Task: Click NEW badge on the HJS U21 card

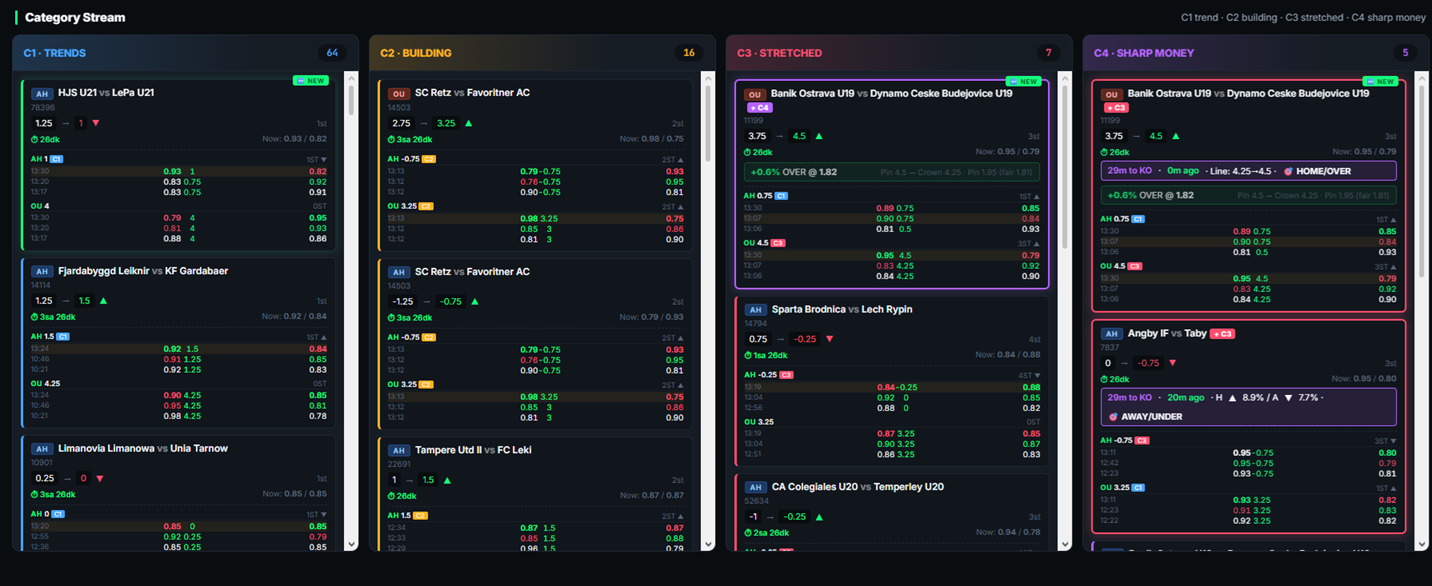Action: (x=311, y=81)
